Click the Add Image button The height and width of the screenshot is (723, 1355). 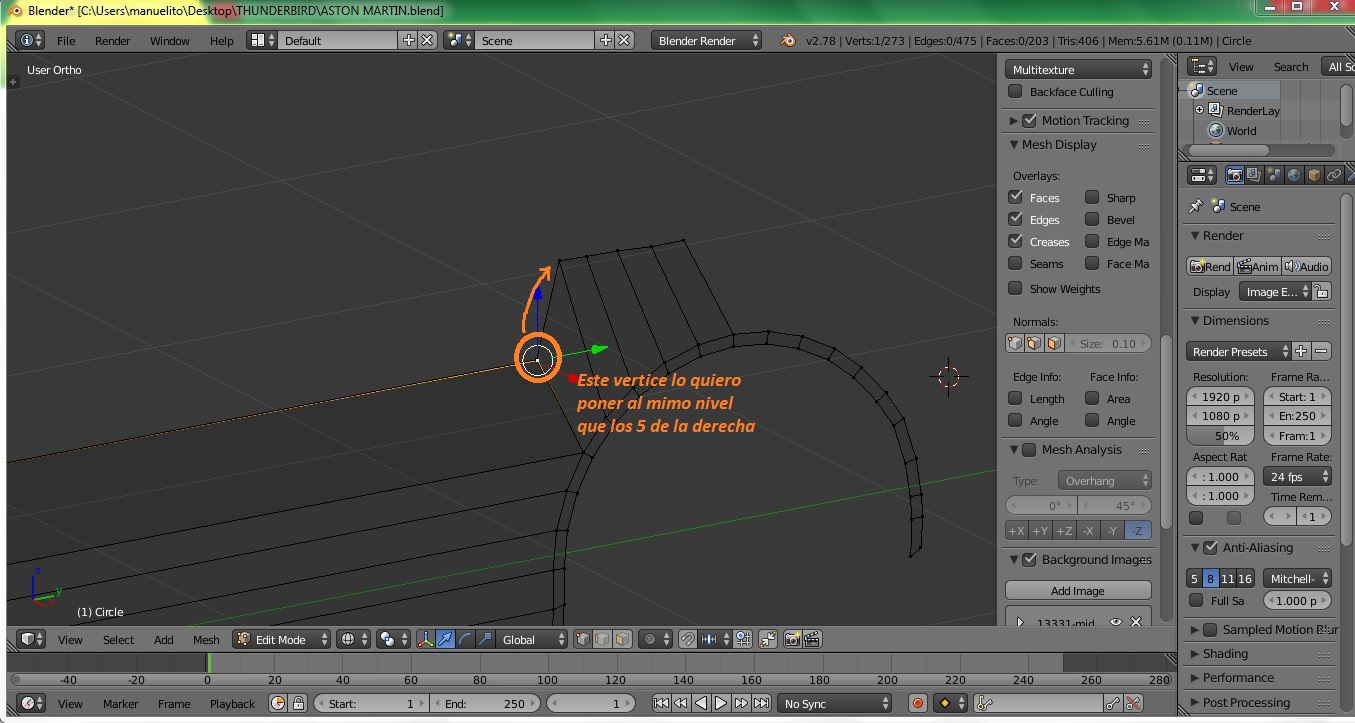tap(1077, 591)
